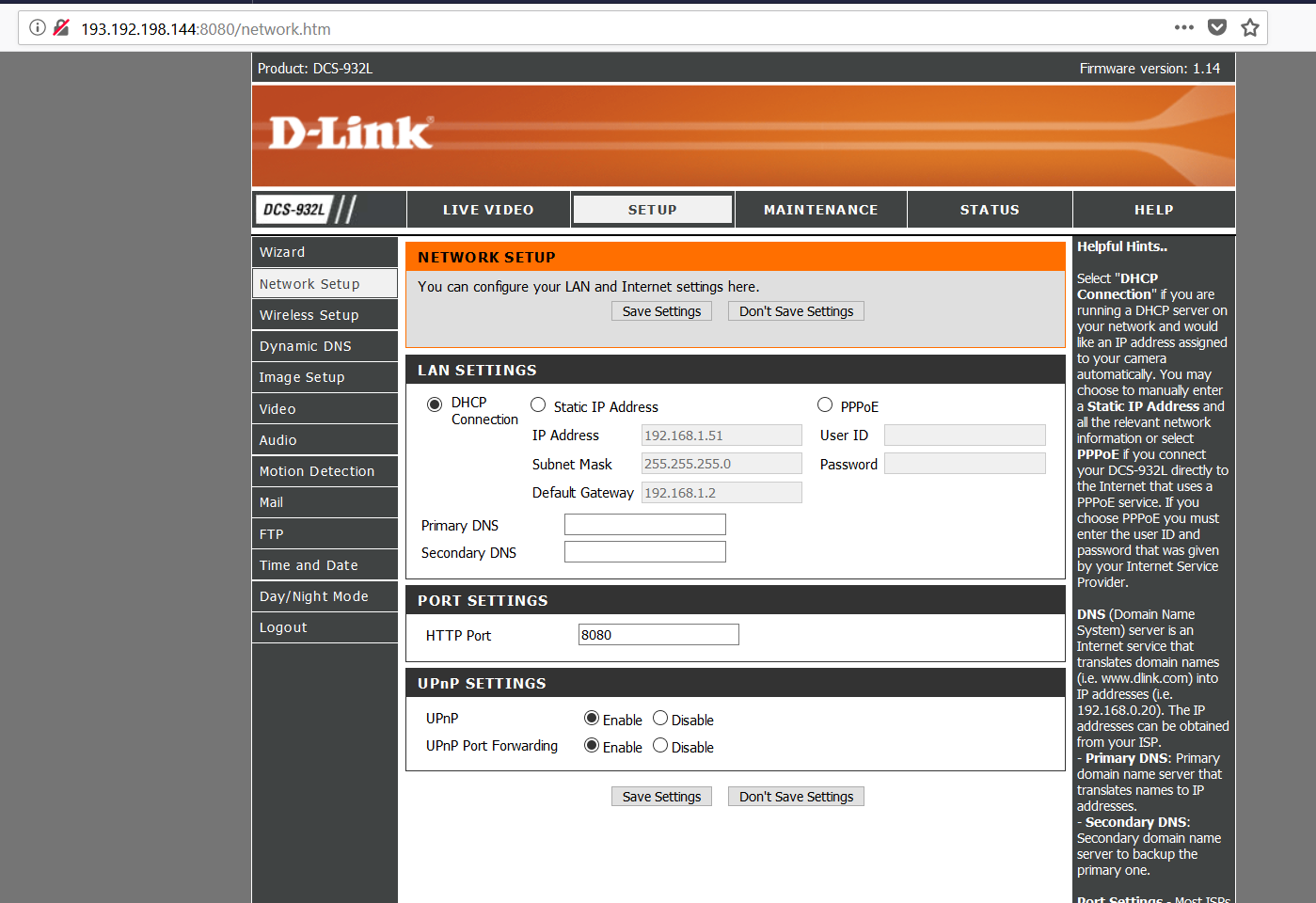This screenshot has height=903, width=1316.
Task: Open the Live Video tab
Action: [488, 210]
